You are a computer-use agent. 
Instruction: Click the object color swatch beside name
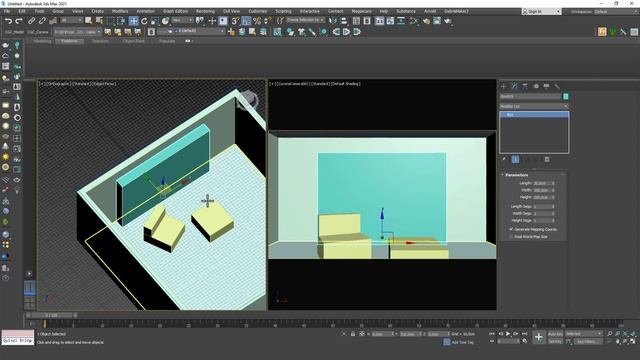coord(565,96)
